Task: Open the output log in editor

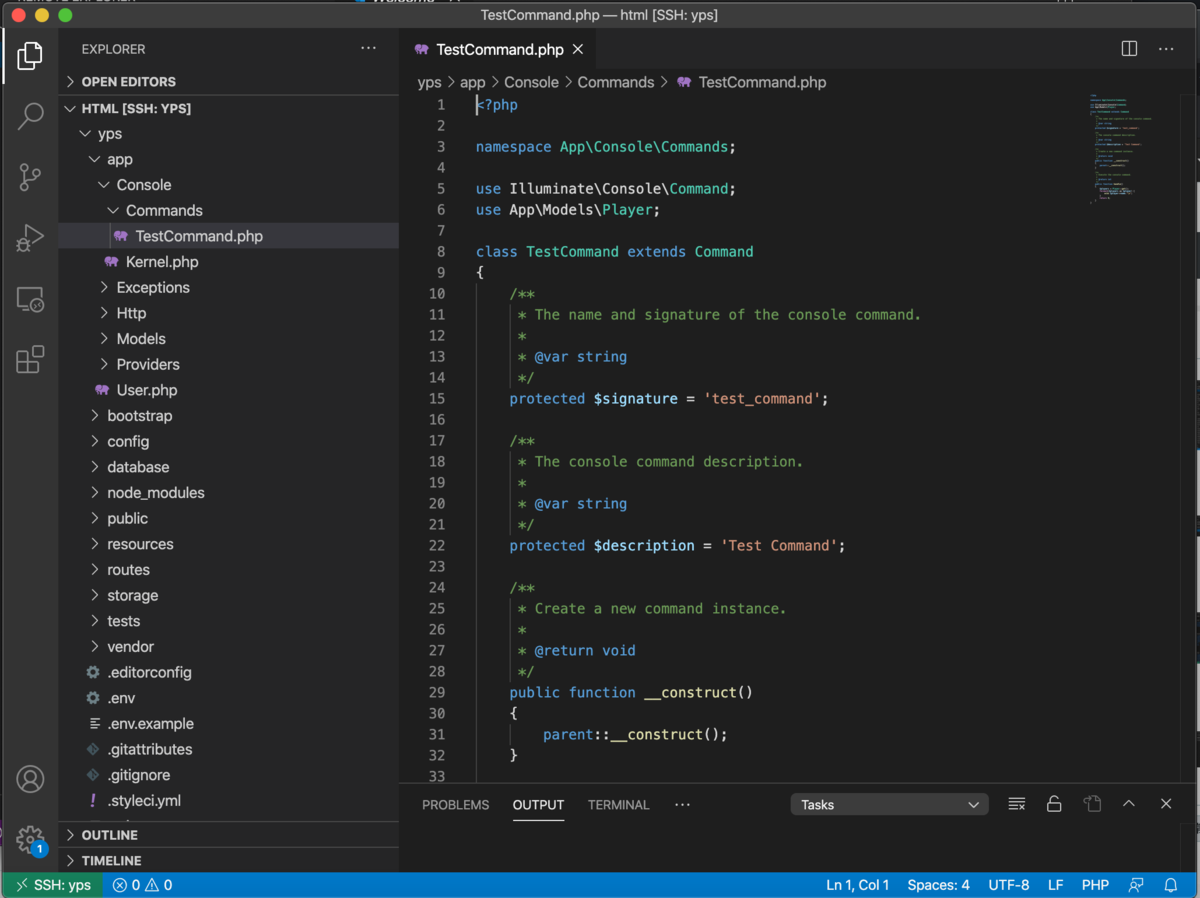Action: click(x=1092, y=804)
